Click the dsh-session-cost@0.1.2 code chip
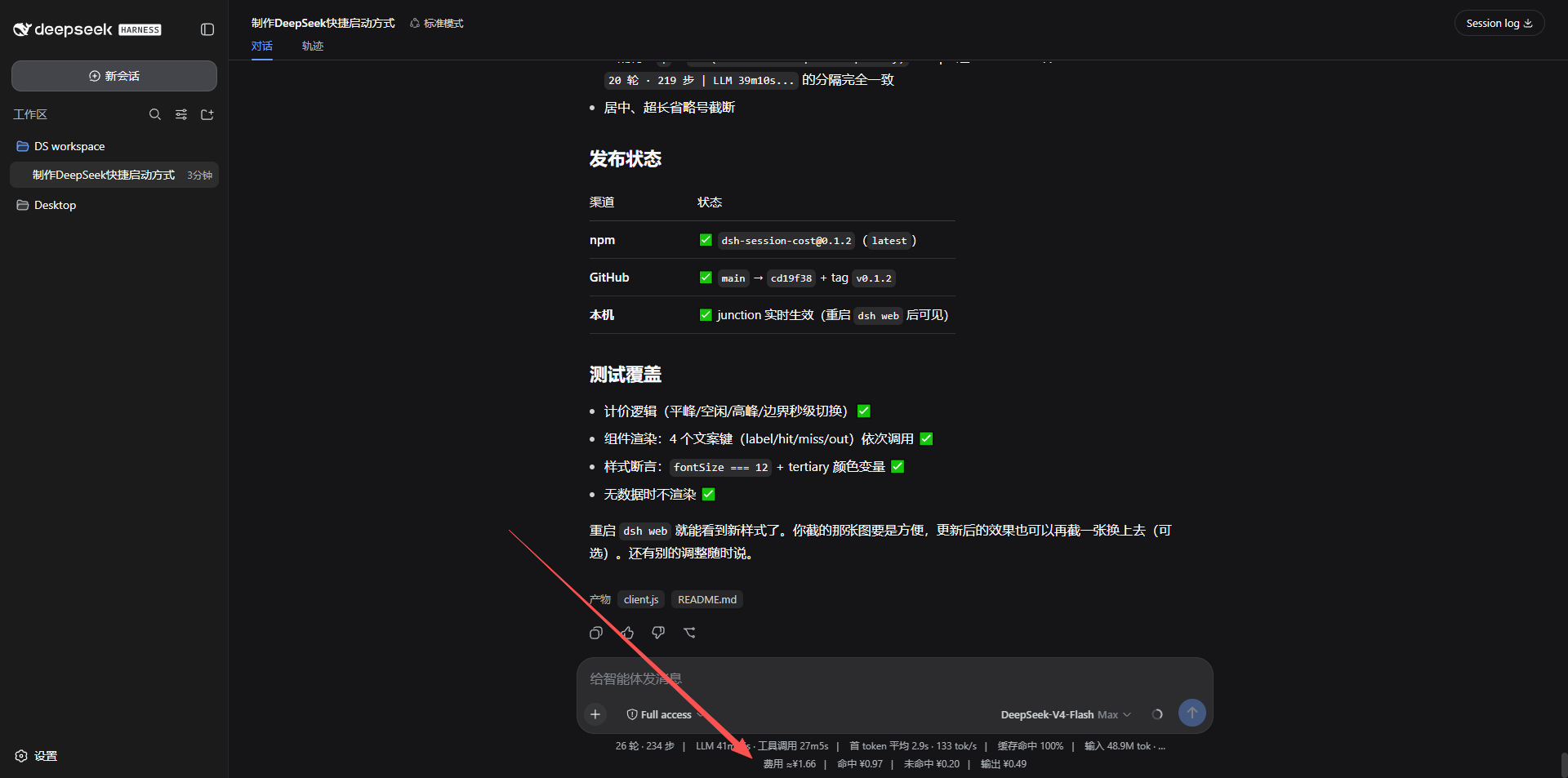Image resolution: width=1568 pixels, height=778 pixels. coord(786,241)
